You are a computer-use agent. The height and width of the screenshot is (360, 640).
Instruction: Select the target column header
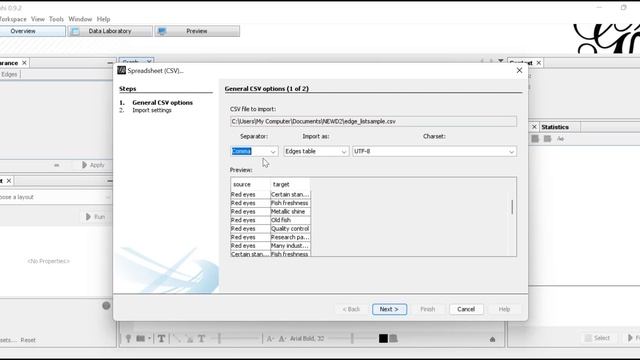pyautogui.click(x=290, y=184)
